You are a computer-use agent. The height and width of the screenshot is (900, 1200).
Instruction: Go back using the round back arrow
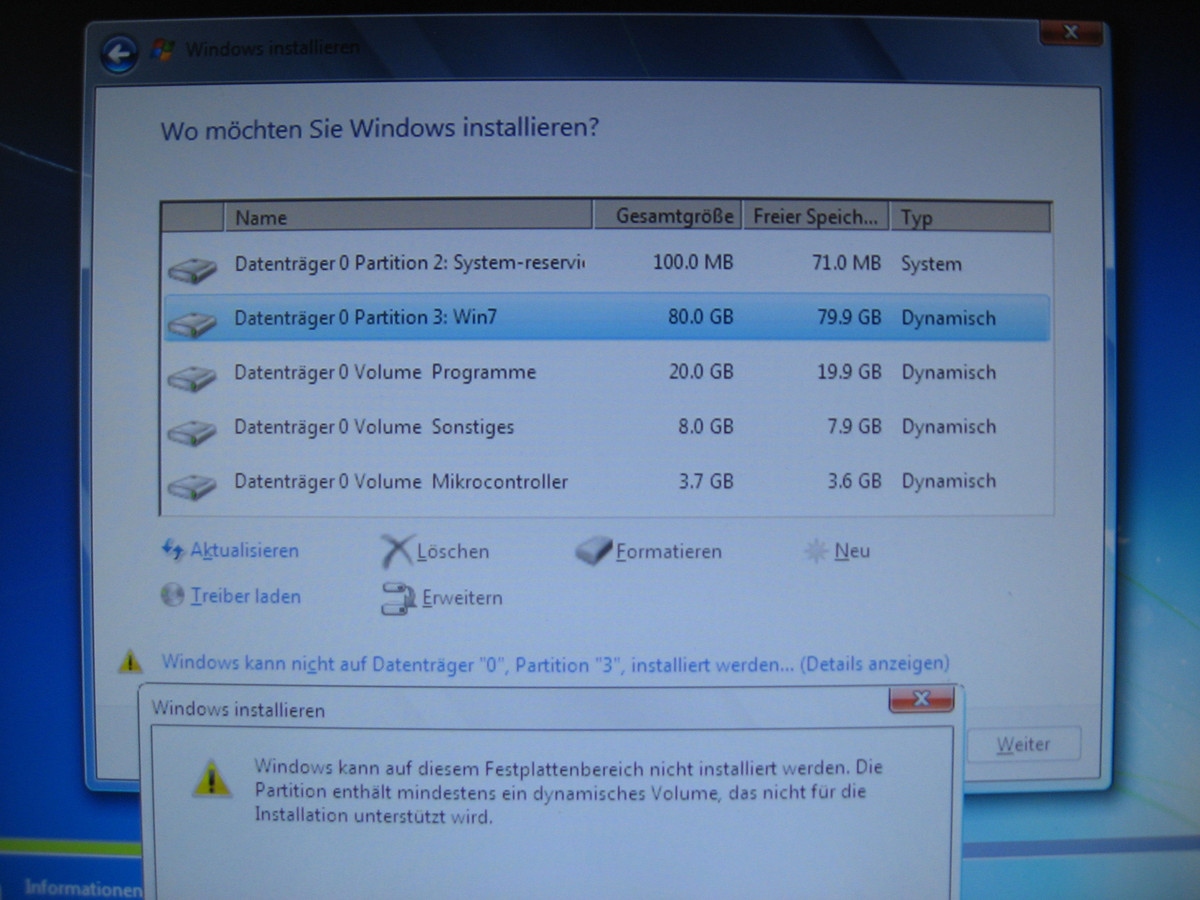click(x=119, y=53)
